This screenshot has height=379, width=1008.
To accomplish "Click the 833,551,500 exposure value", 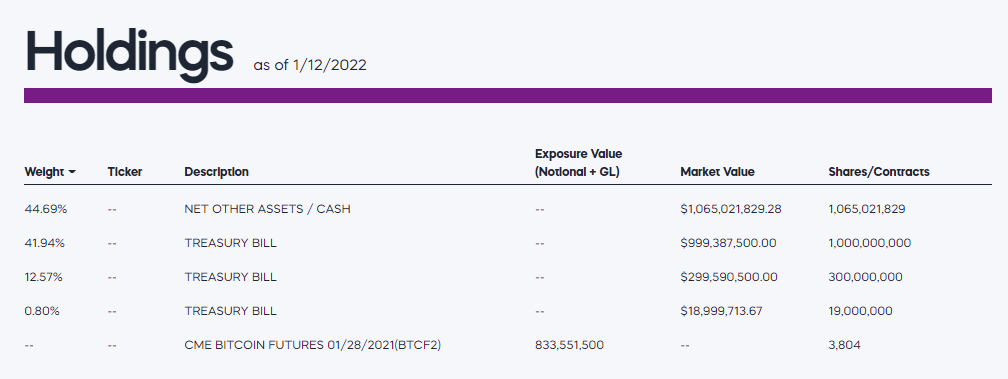I will pyautogui.click(x=569, y=345).
